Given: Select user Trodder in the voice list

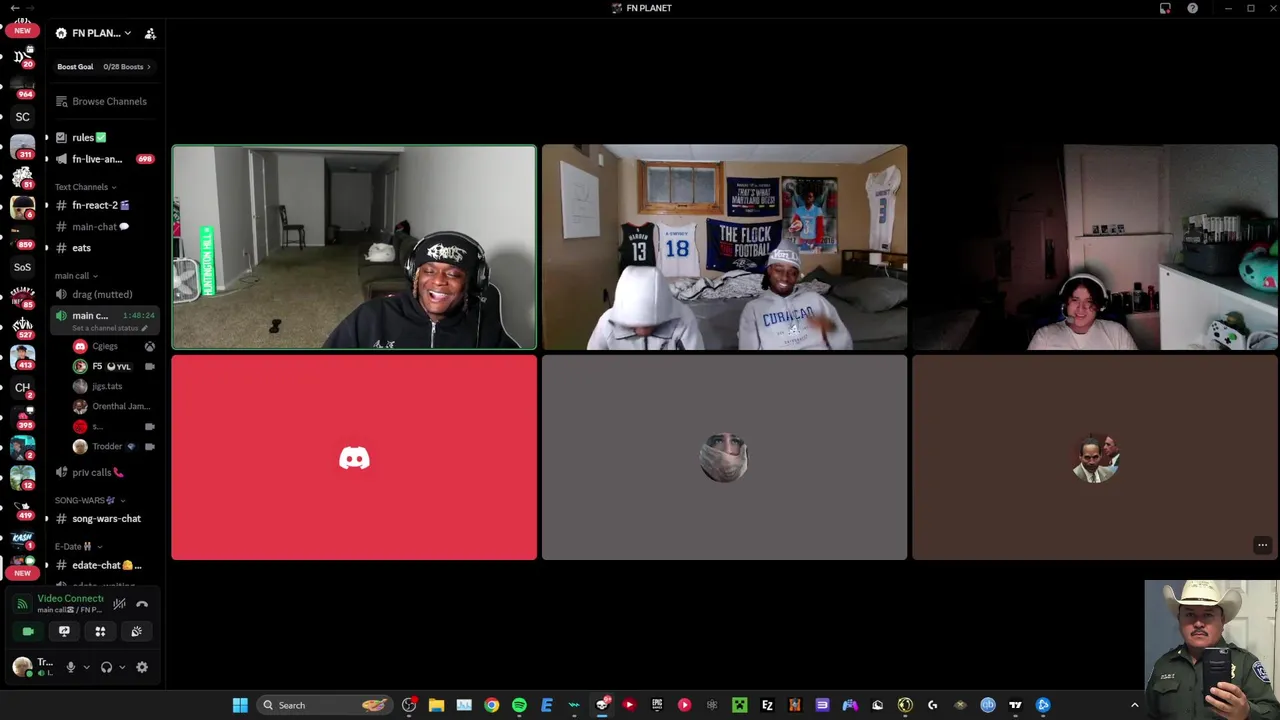Looking at the screenshot, I should point(113,446).
